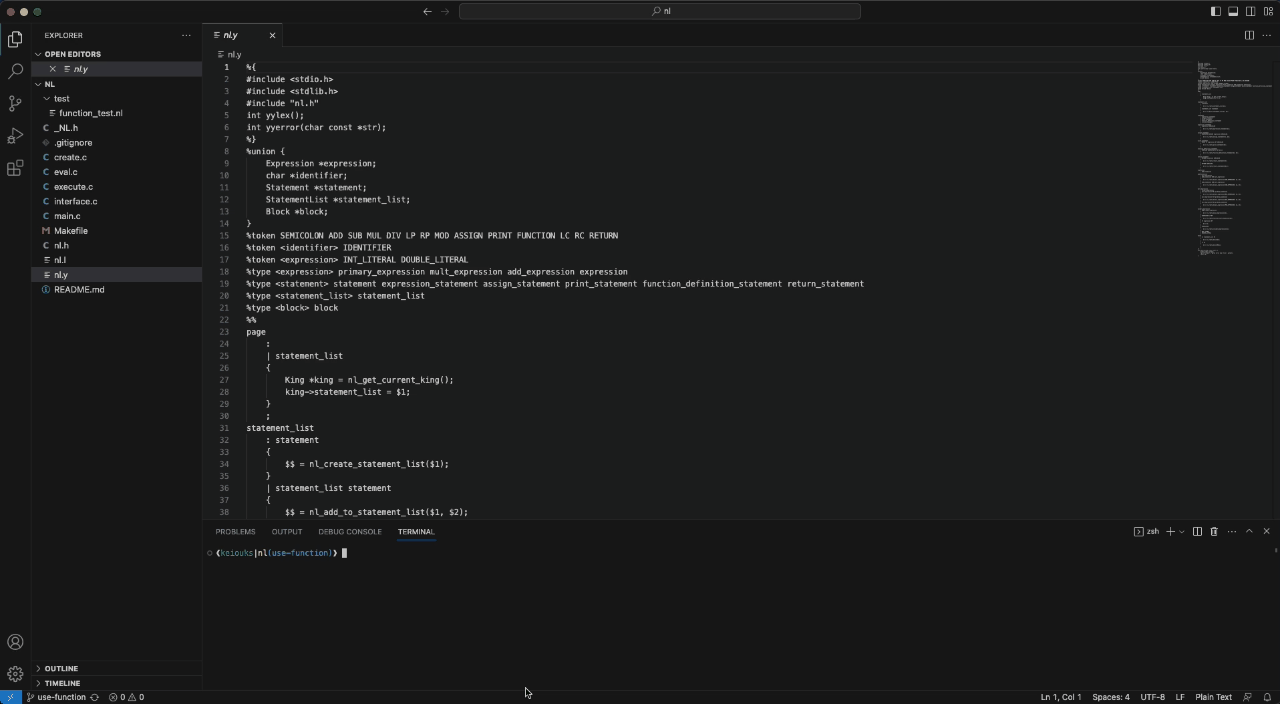Open Manage settings gear at the bottom

tap(15, 673)
